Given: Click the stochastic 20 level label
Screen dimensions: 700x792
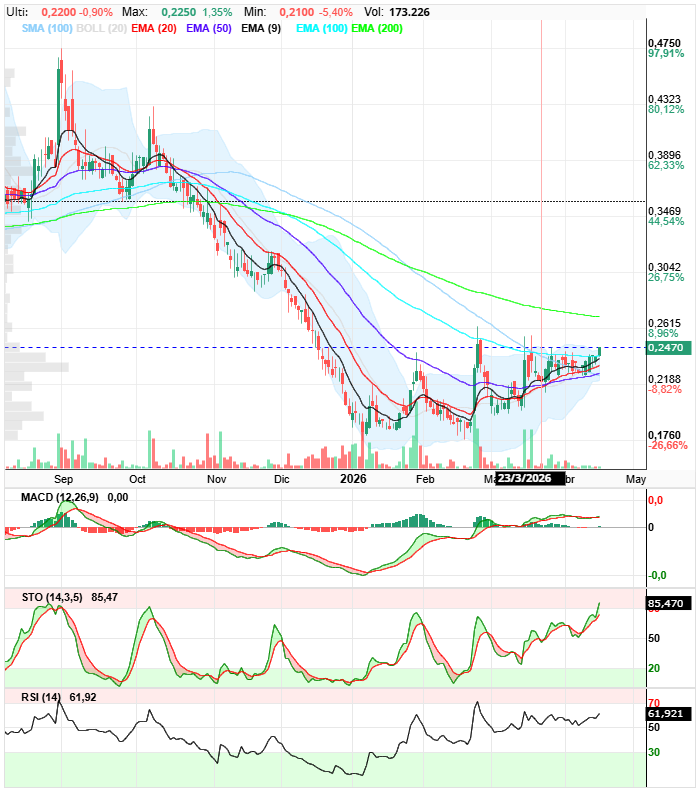Looking at the screenshot, I should coord(654,668).
